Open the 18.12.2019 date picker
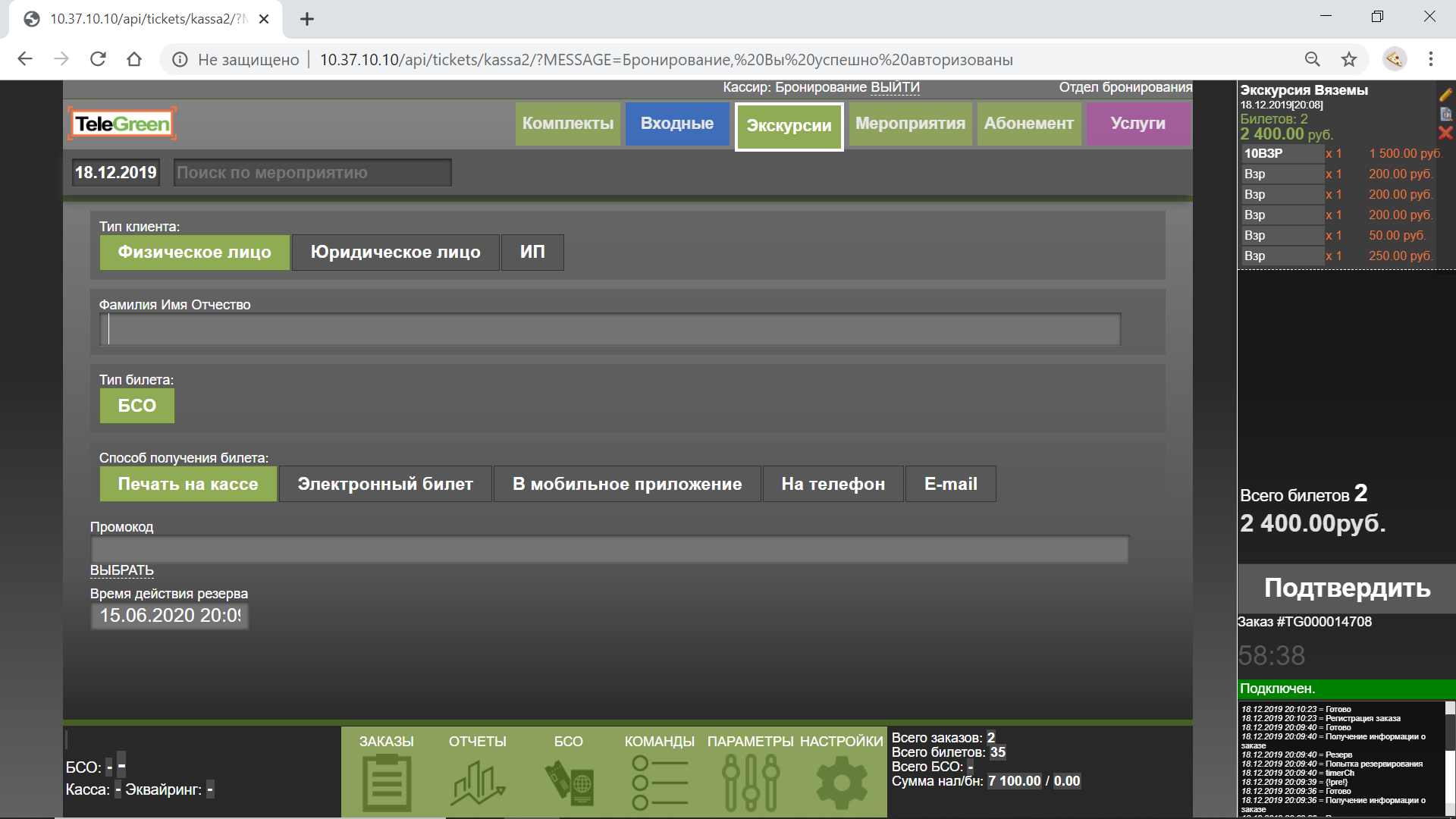 click(x=116, y=173)
